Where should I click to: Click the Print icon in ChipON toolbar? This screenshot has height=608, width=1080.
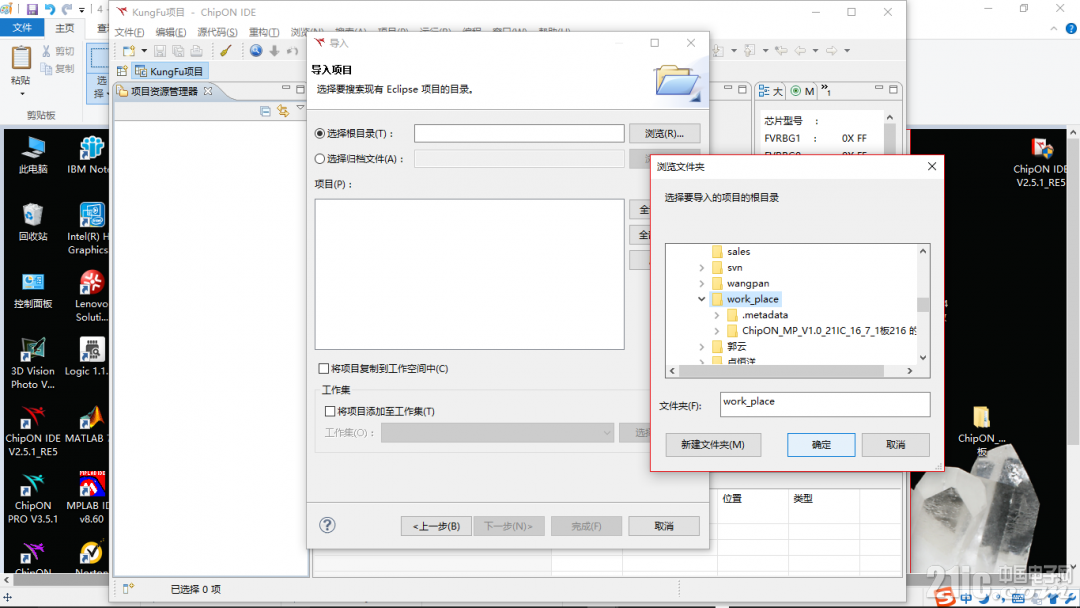tap(196, 51)
